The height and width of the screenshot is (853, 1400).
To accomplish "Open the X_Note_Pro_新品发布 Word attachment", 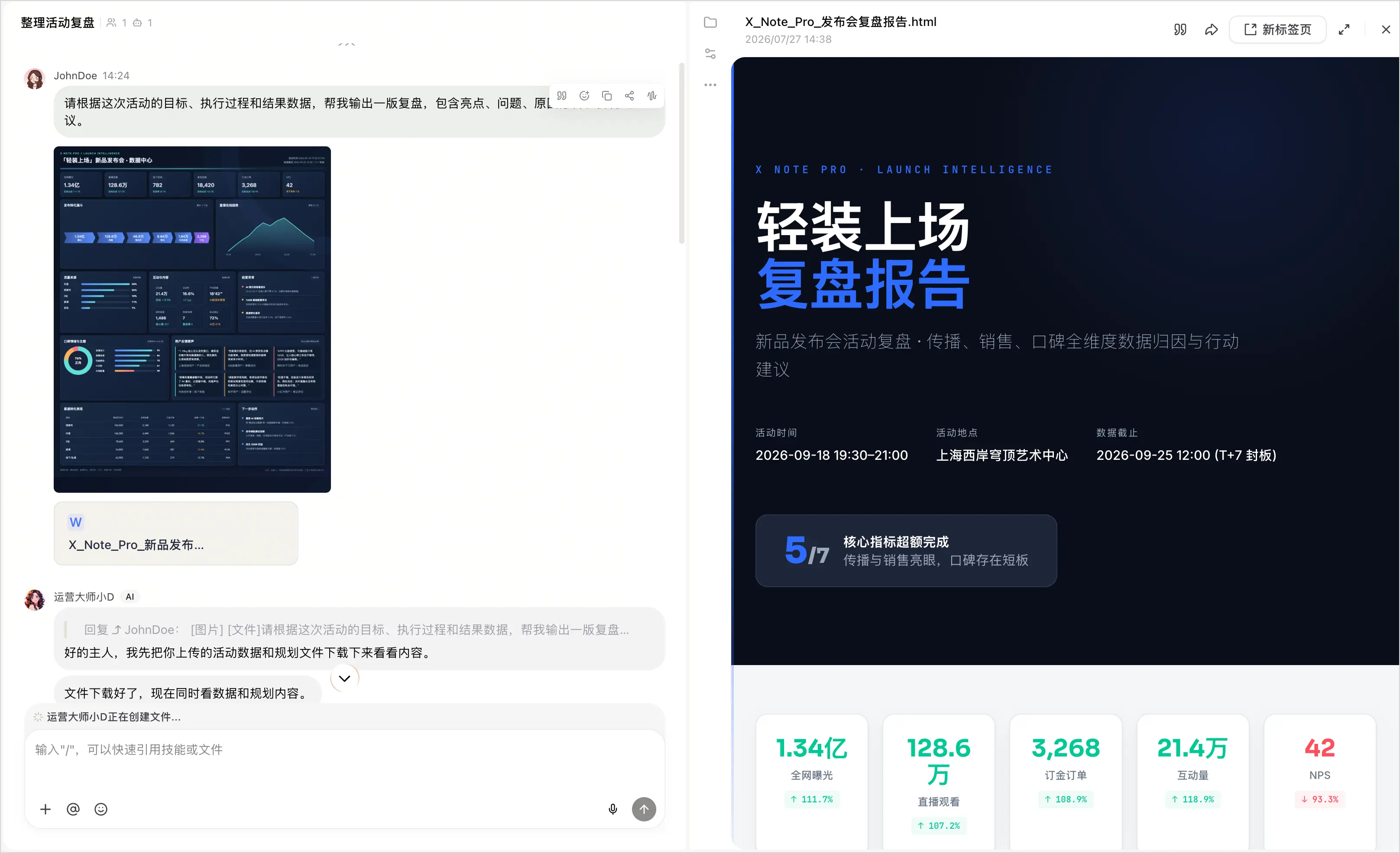I will 175,533.
